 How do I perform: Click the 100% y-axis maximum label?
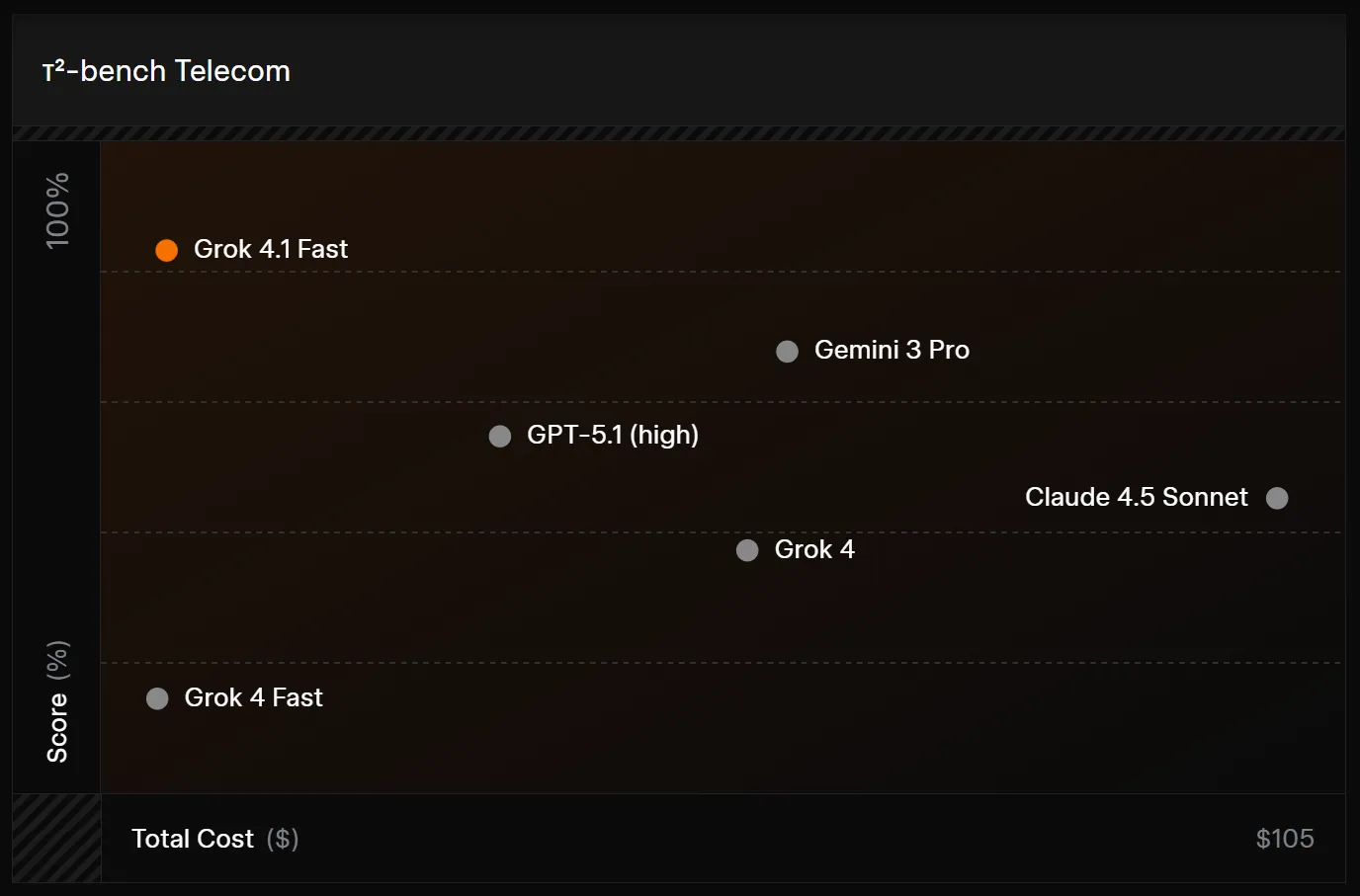(x=58, y=209)
